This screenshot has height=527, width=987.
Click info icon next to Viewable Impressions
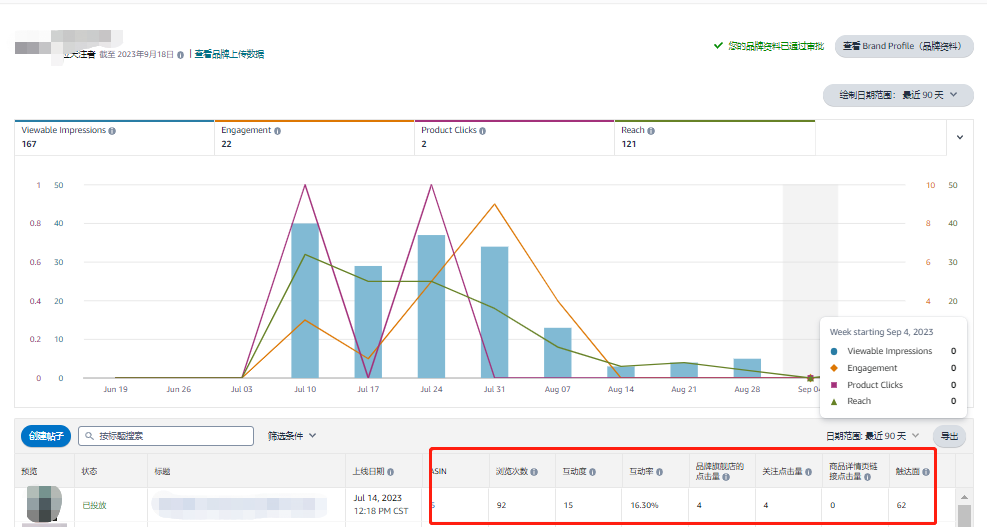click(112, 131)
